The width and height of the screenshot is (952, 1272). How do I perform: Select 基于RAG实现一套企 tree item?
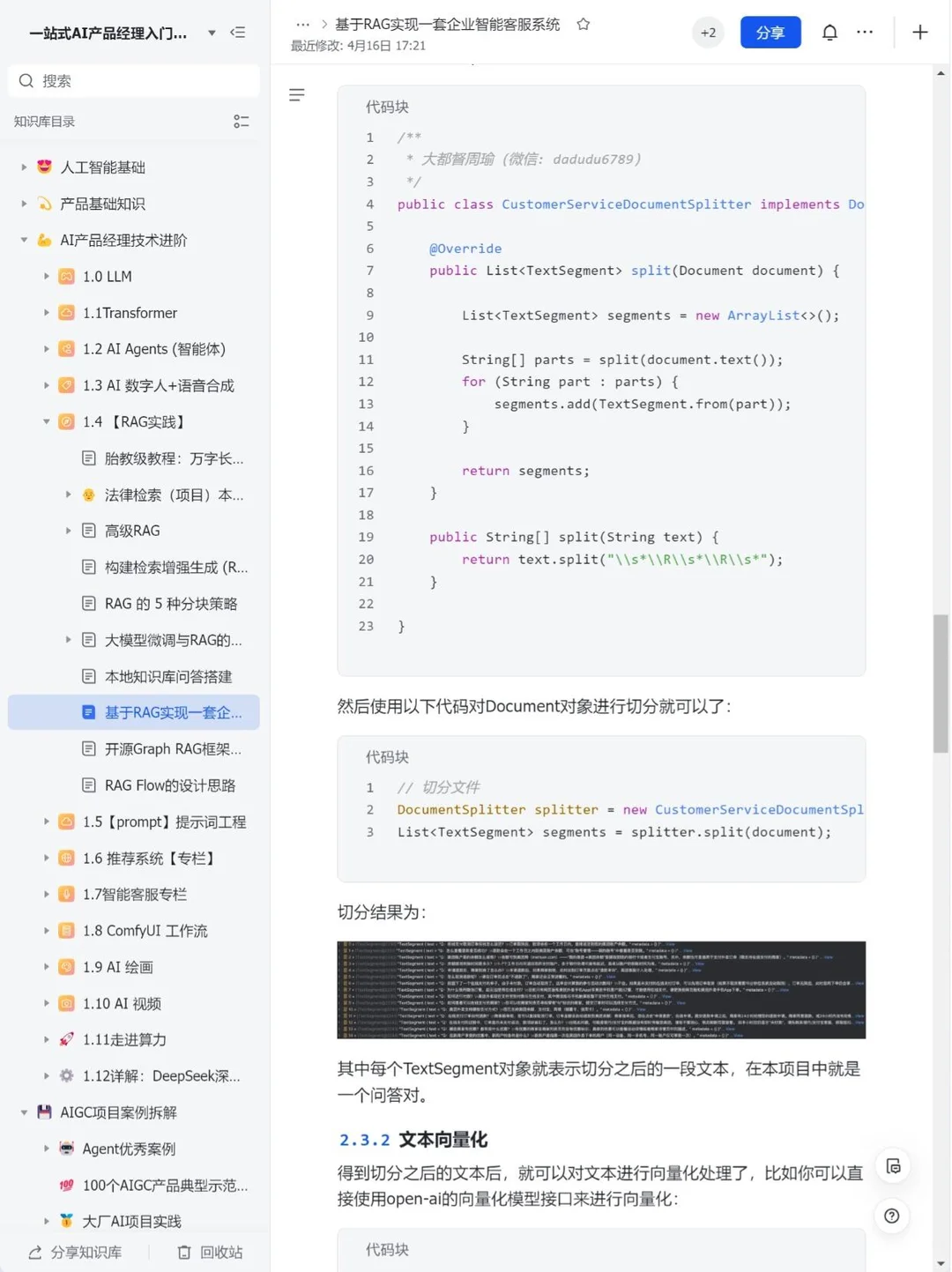(x=134, y=712)
